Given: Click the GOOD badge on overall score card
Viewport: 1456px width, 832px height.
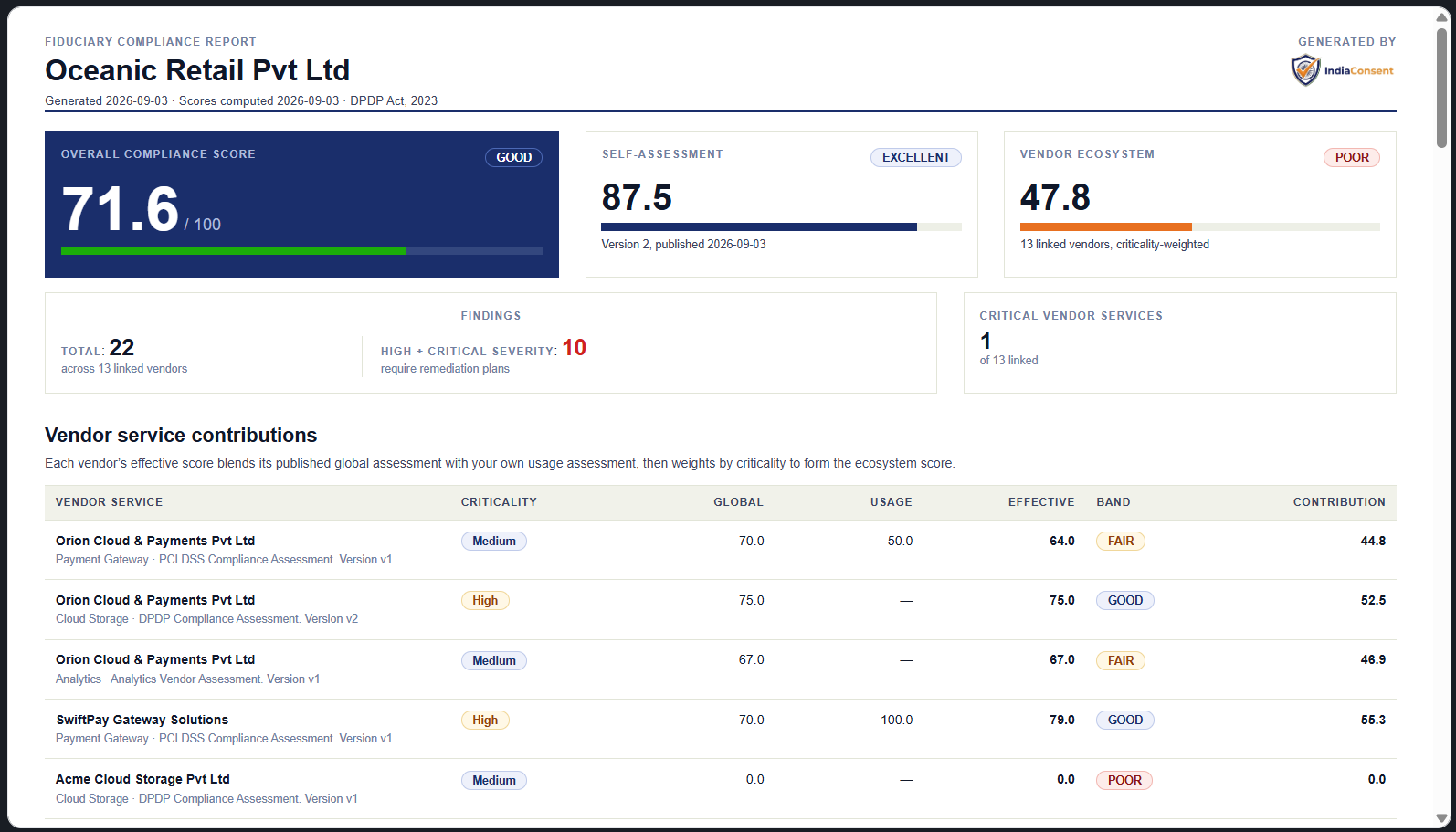Looking at the screenshot, I should click(513, 157).
